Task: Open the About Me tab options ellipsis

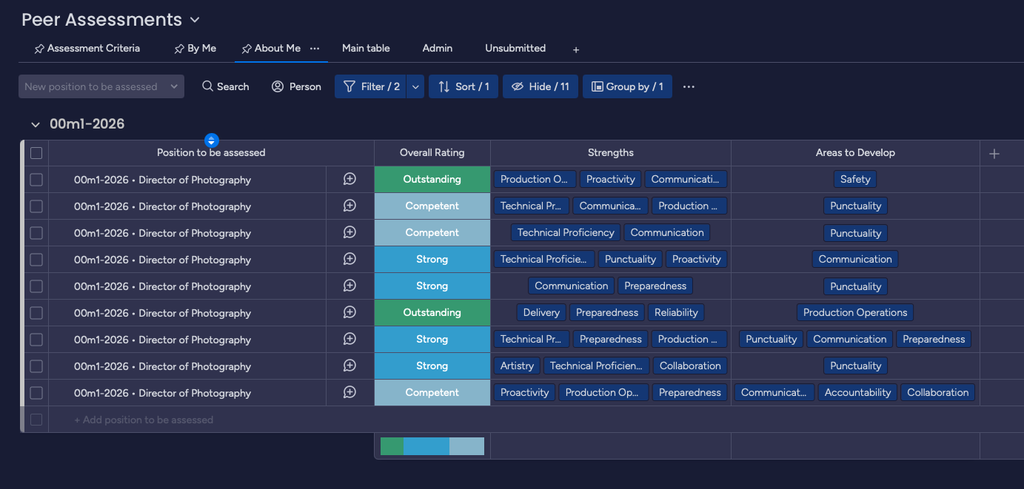Action: [x=314, y=48]
